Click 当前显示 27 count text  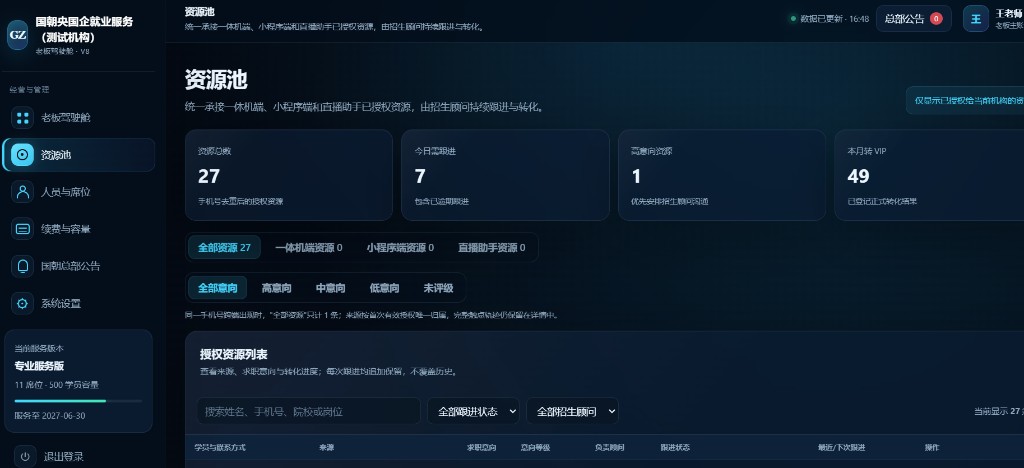coord(999,411)
